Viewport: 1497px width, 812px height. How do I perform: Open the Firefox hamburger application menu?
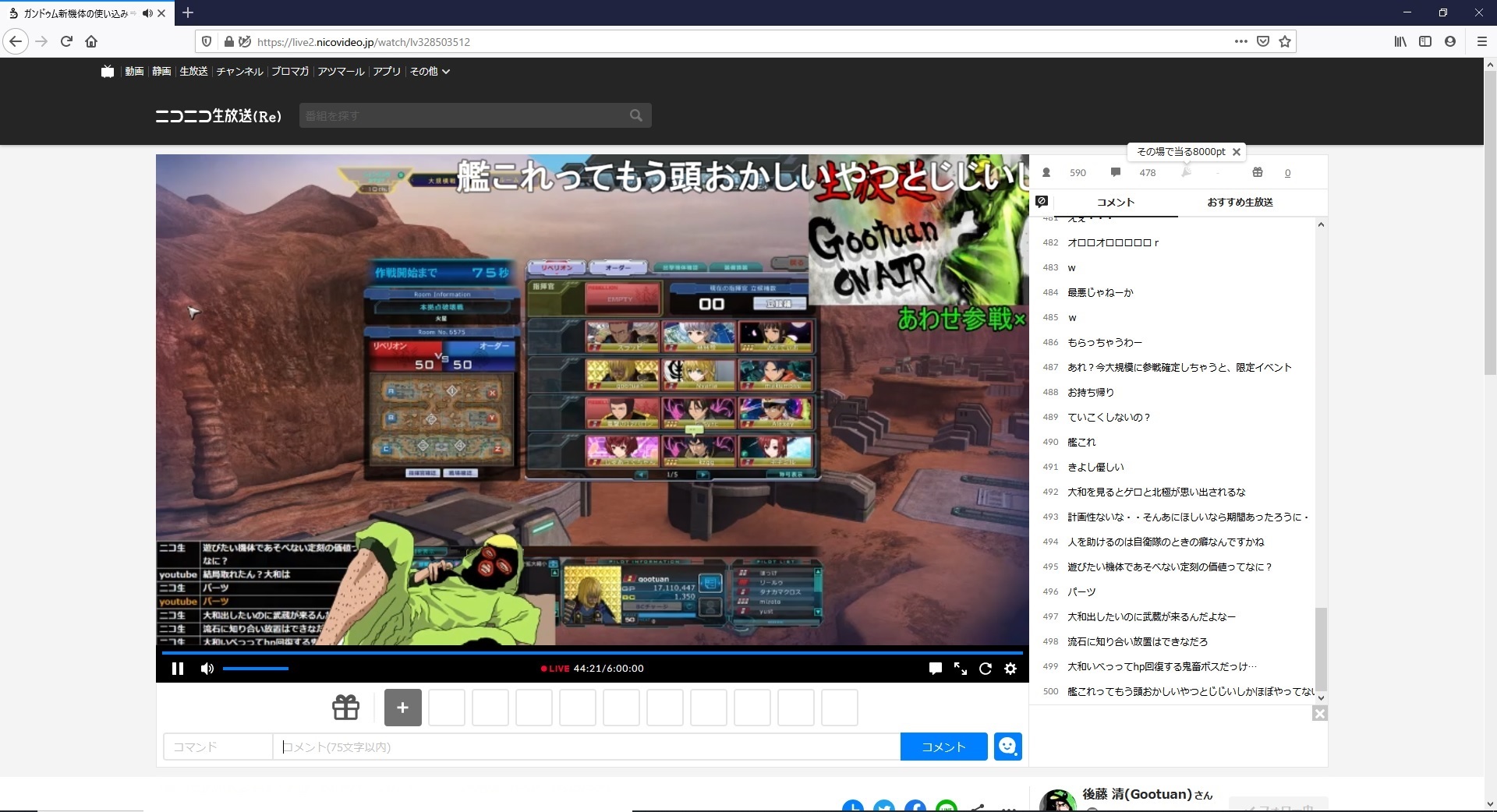[x=1481, y=42]
